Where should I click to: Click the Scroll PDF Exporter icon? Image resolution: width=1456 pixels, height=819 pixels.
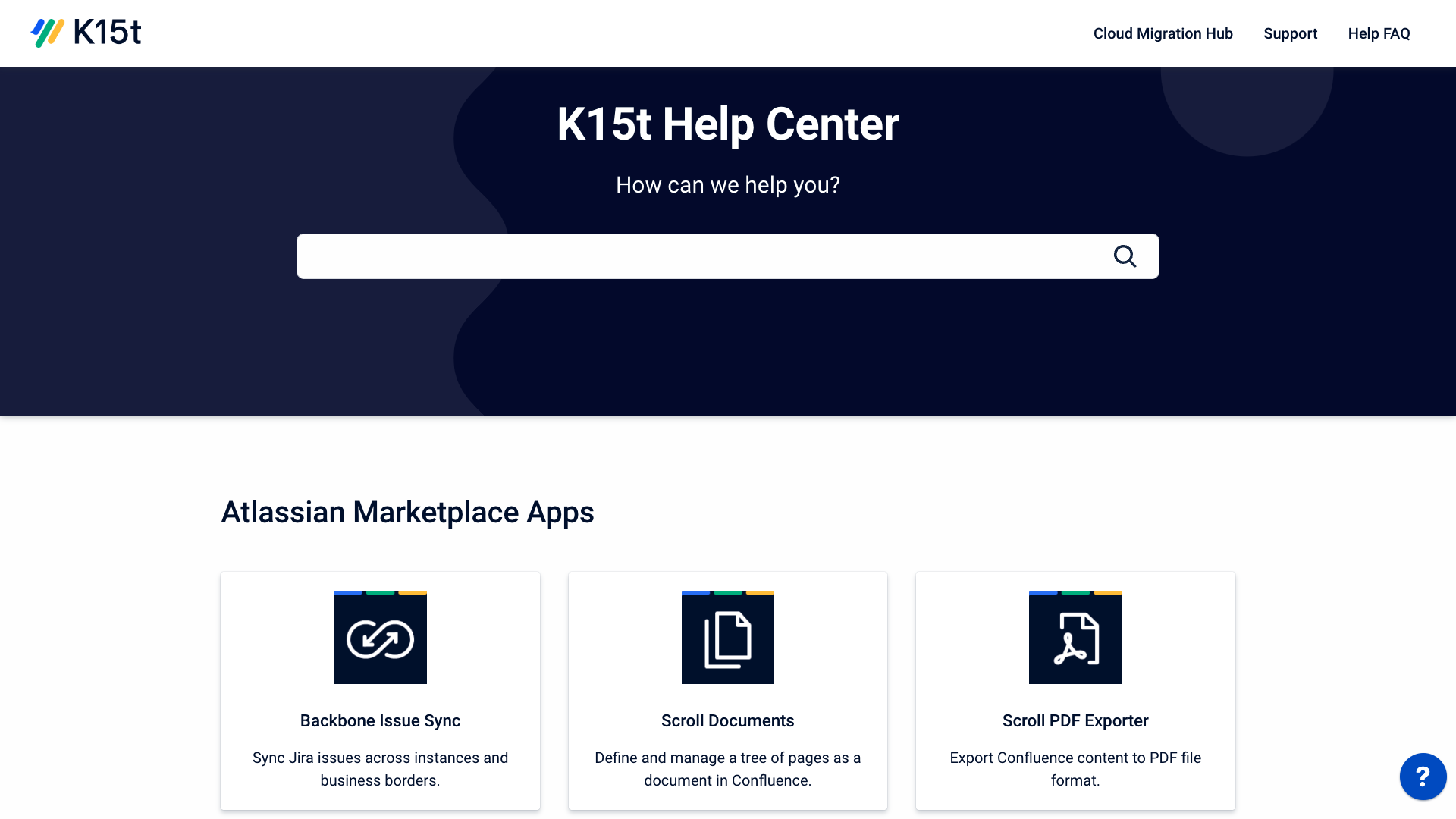tap(1075, 638)
